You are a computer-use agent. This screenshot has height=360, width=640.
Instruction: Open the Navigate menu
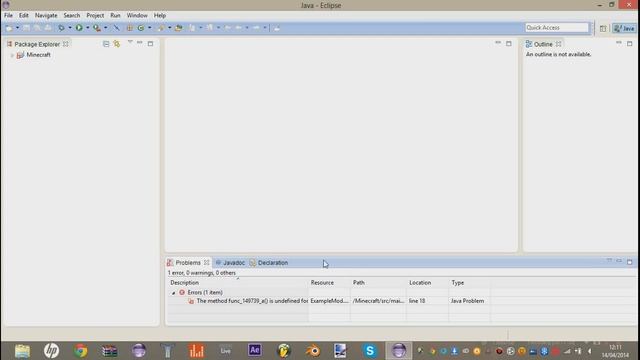click(x=46, y=15)
